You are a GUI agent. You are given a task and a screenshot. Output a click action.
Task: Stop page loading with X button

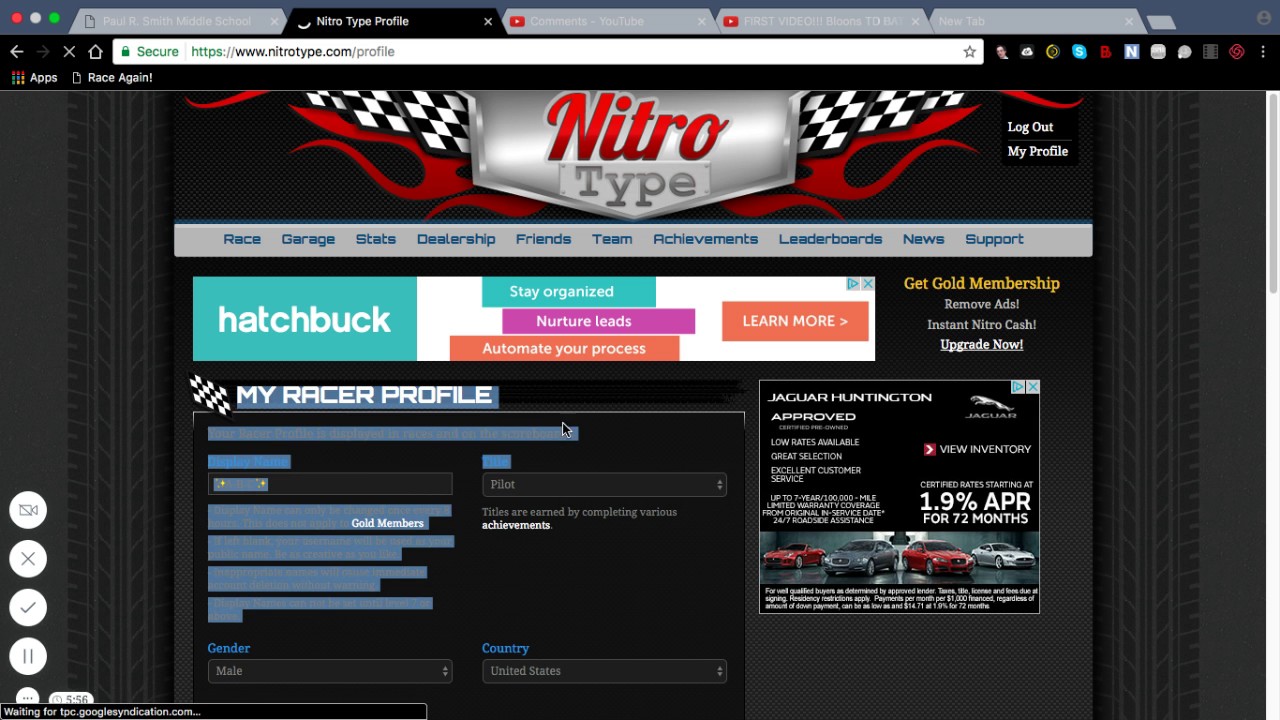point(69,52)
